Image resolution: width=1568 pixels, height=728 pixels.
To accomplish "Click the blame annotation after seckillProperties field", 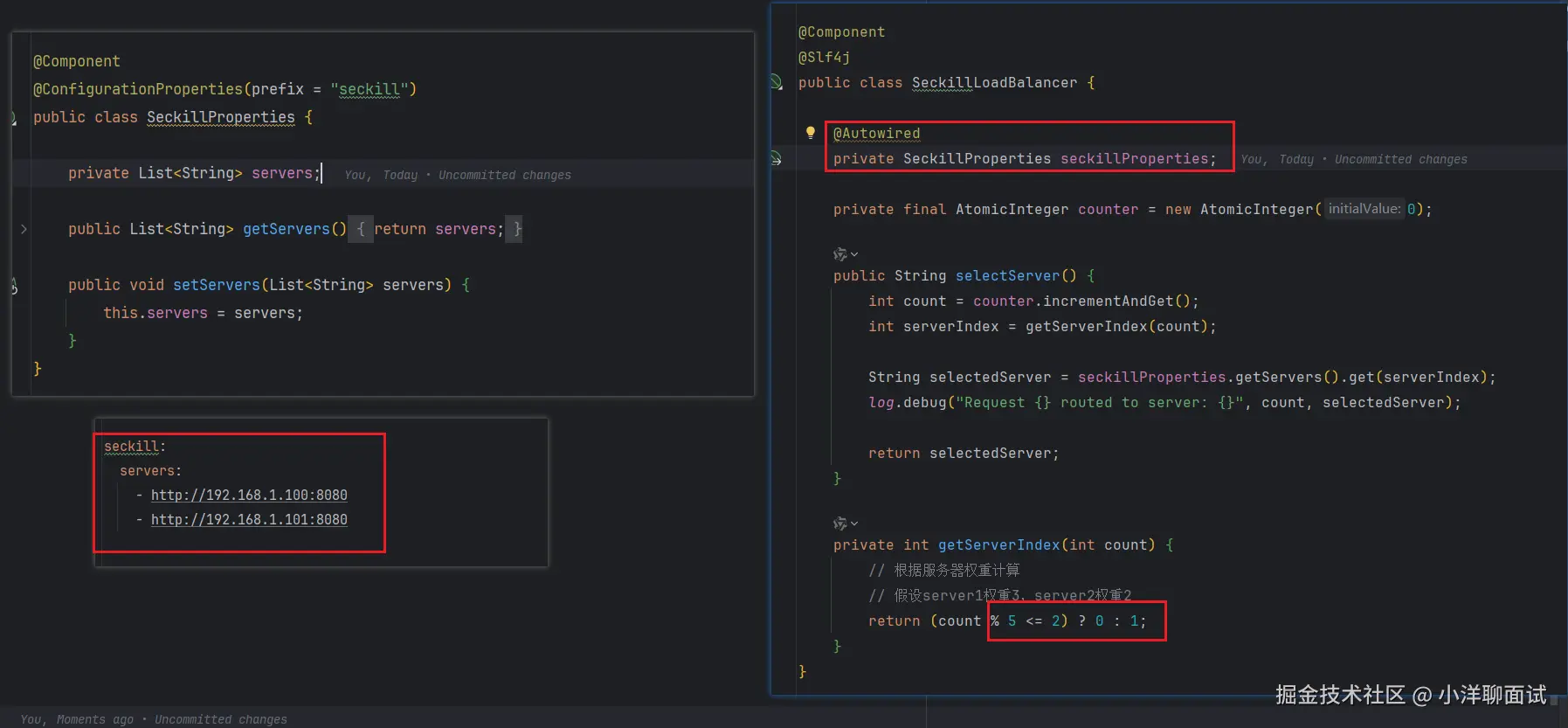I will click(1354, 159).
